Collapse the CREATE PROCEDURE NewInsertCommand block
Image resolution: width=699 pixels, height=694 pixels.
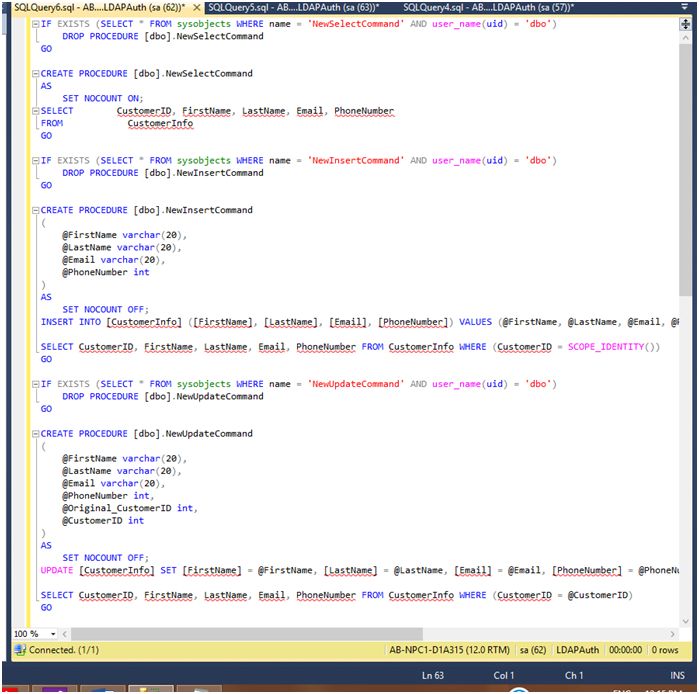35,210
